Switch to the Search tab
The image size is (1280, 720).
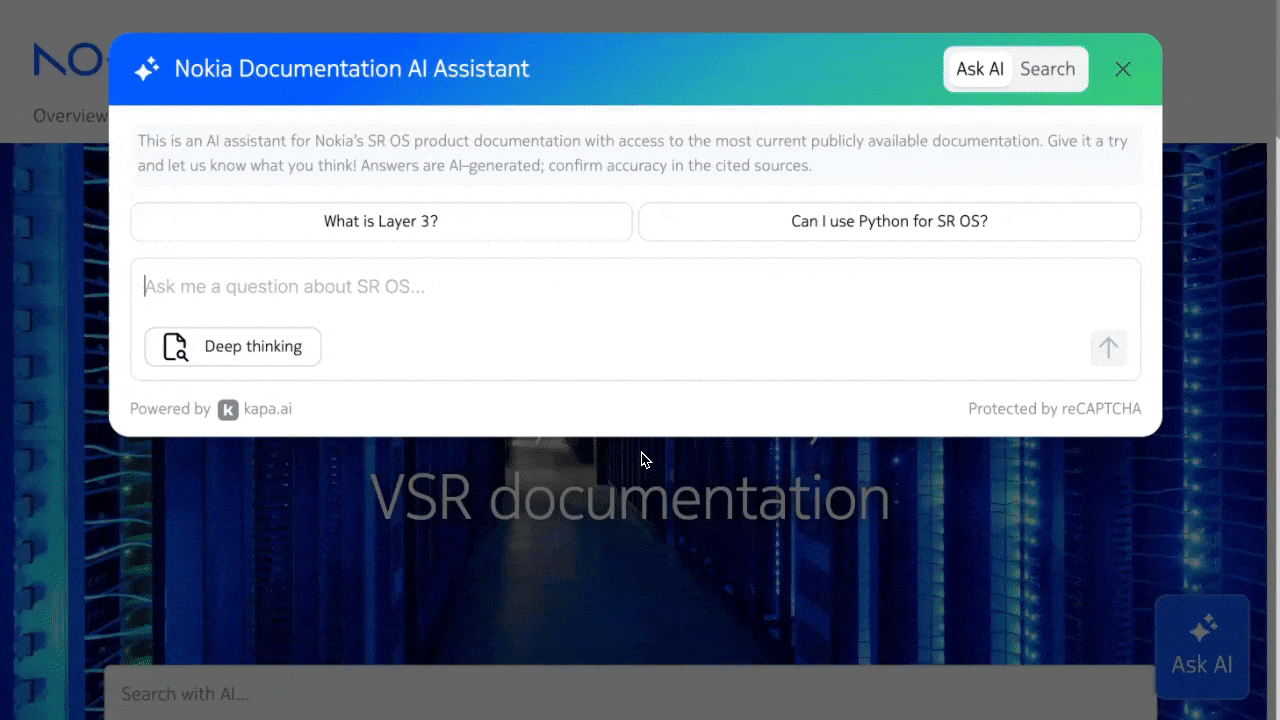tap(1047, 69)
